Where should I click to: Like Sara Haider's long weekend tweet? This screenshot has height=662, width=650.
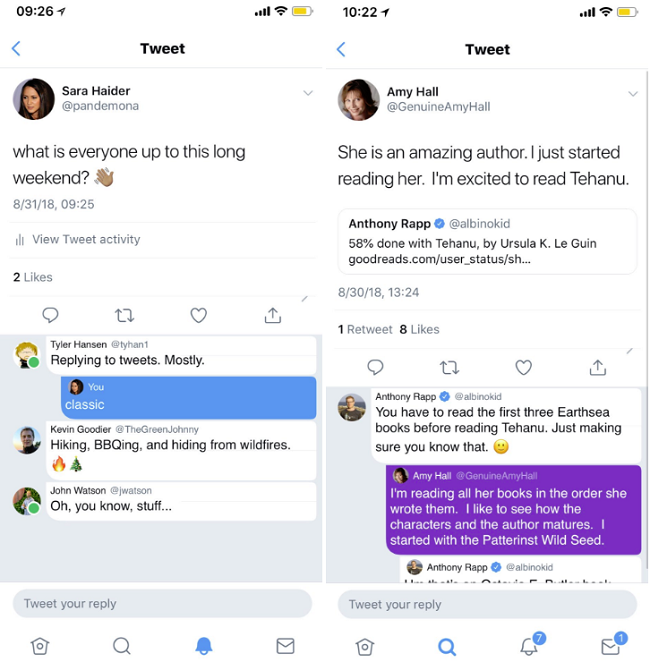[198, 315]
